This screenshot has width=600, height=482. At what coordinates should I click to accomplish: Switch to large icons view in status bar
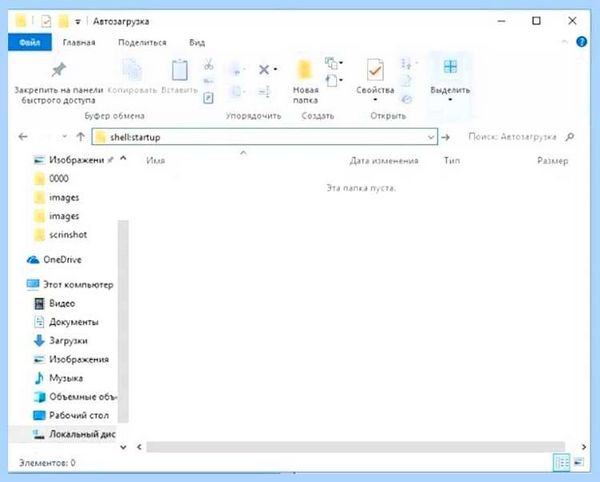[579, 462]
